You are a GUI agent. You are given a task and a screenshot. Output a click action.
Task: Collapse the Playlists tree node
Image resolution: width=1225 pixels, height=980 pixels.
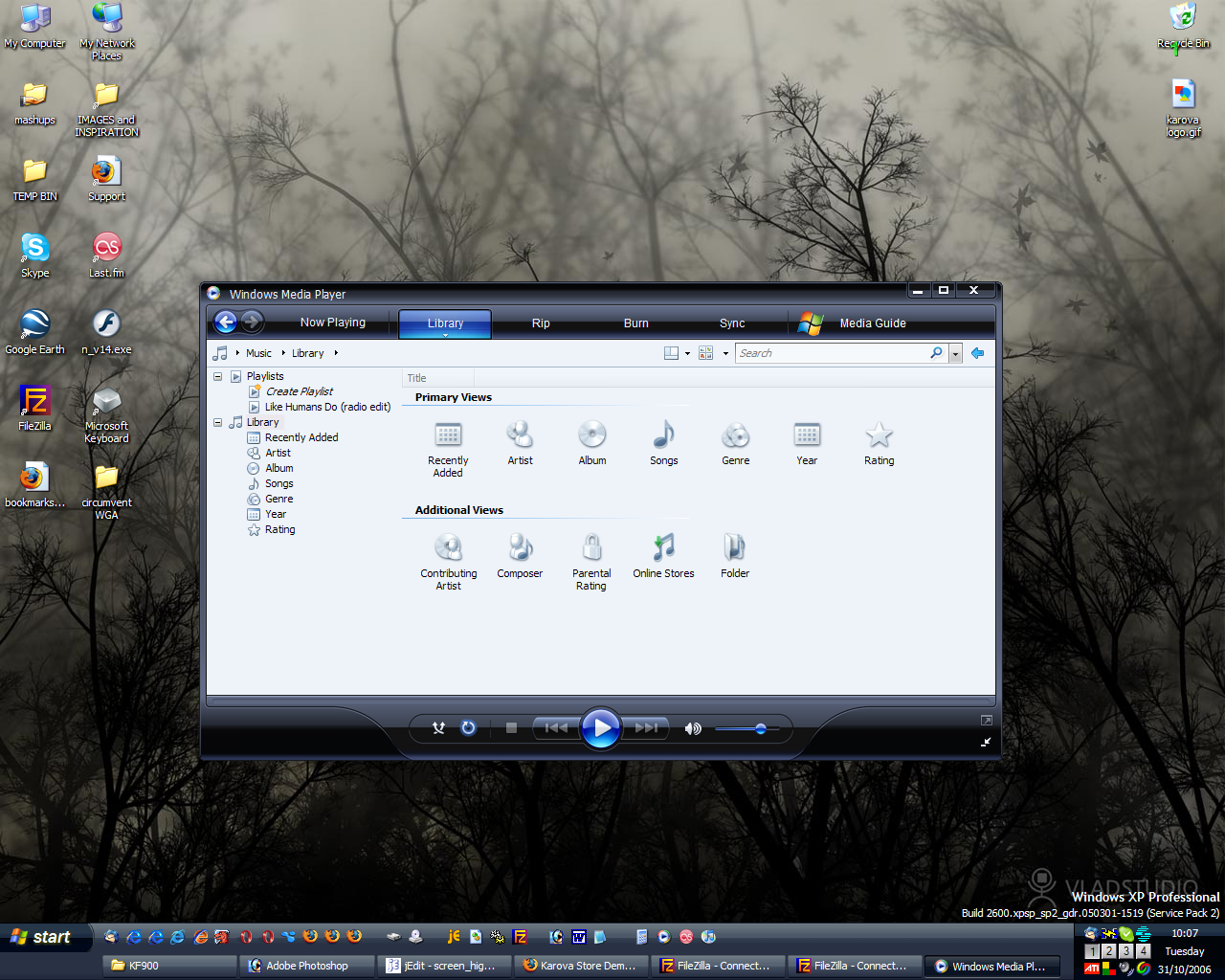click(x=217, y=376)
